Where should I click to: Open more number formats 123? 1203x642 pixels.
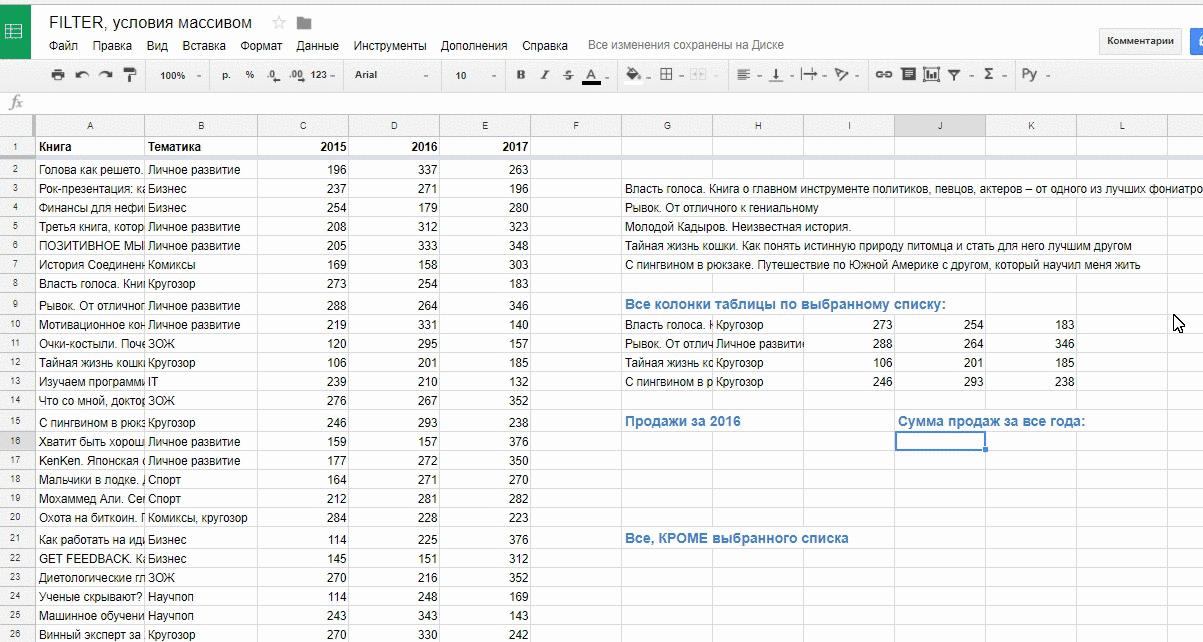click(323, 75)
